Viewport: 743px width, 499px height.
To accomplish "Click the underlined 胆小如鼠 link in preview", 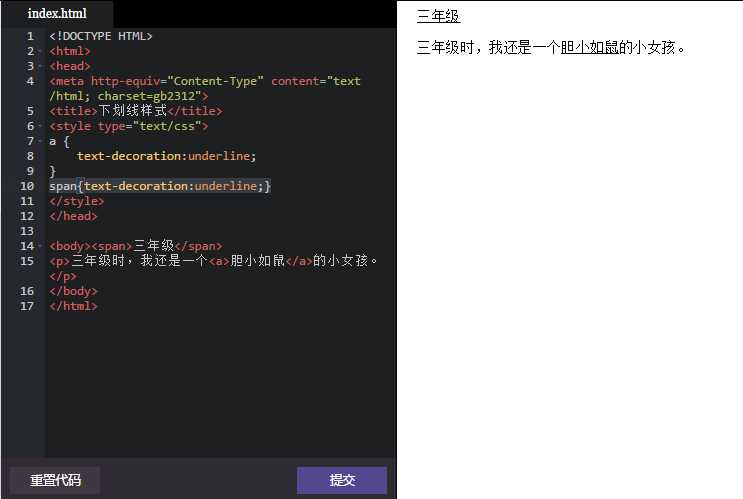I will point(589,47).
